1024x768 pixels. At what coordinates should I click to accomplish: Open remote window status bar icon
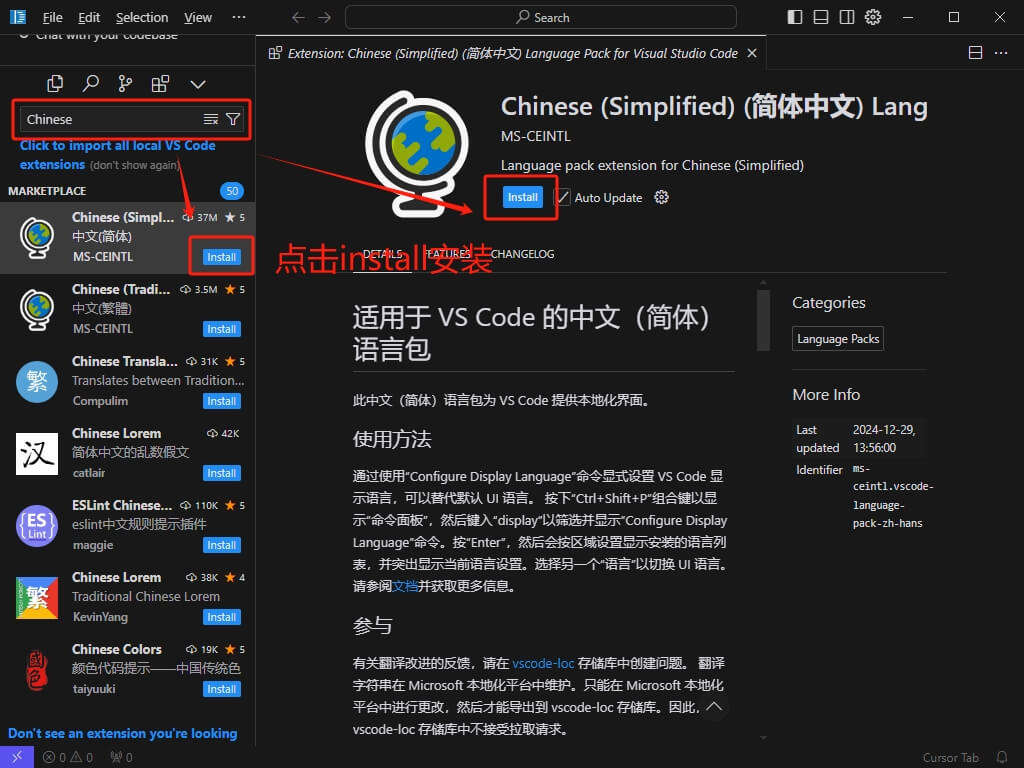pyautogui.click(x=17, y=757)
